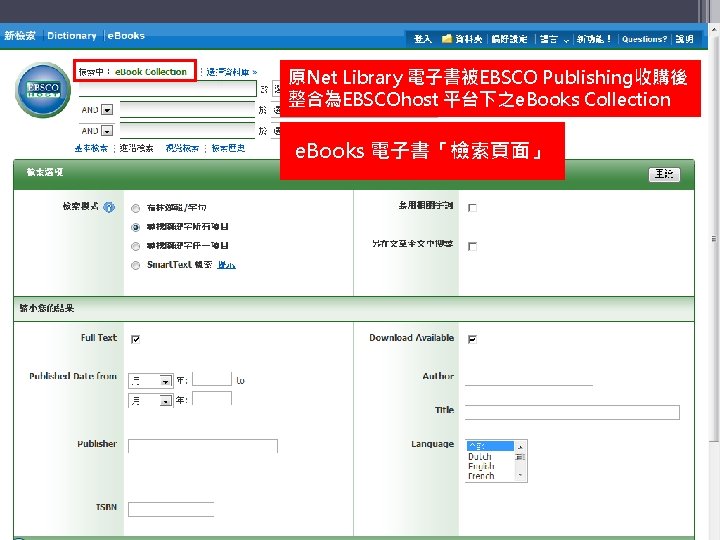Viewport: 720px width, 540px height.
Task: Open the eBooks menu item
Action: pos(126,35)
